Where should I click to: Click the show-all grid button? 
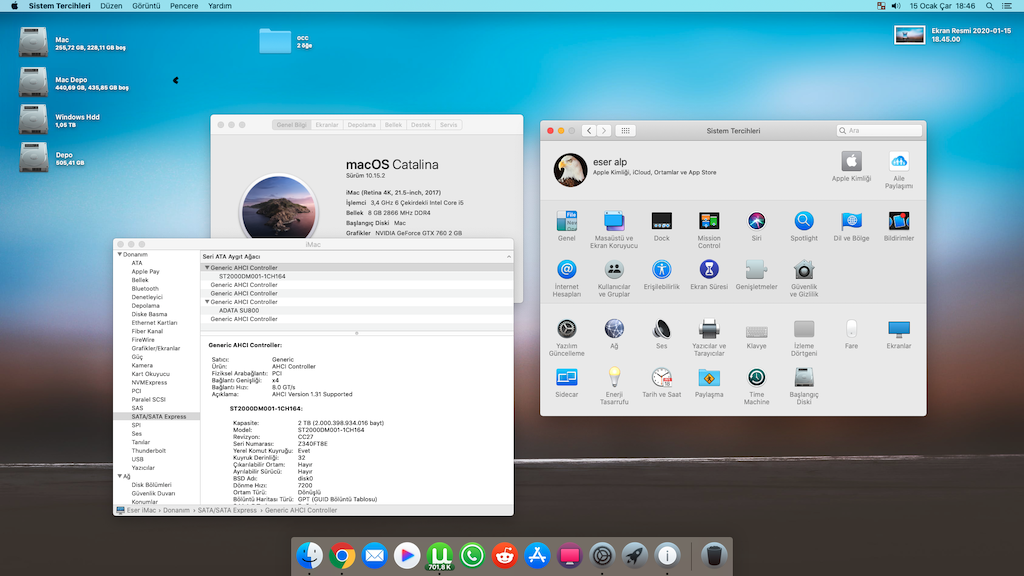(x=625, y=131)
